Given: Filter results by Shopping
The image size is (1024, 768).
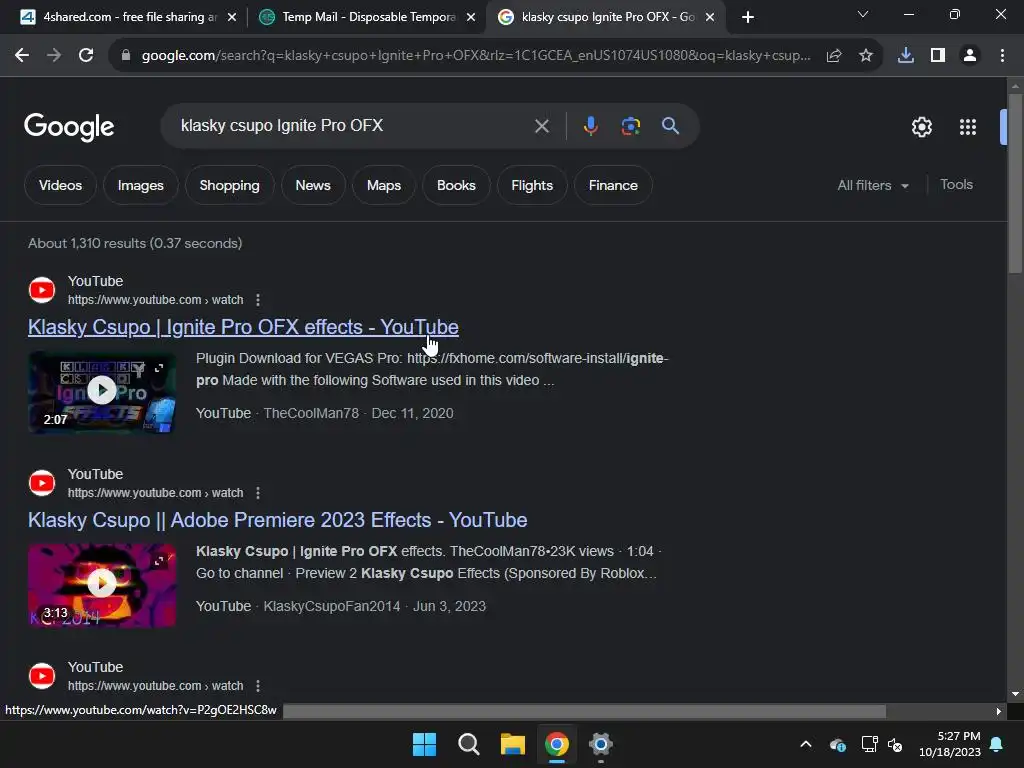Looking at the screenshot, I should tap(229, 185).
